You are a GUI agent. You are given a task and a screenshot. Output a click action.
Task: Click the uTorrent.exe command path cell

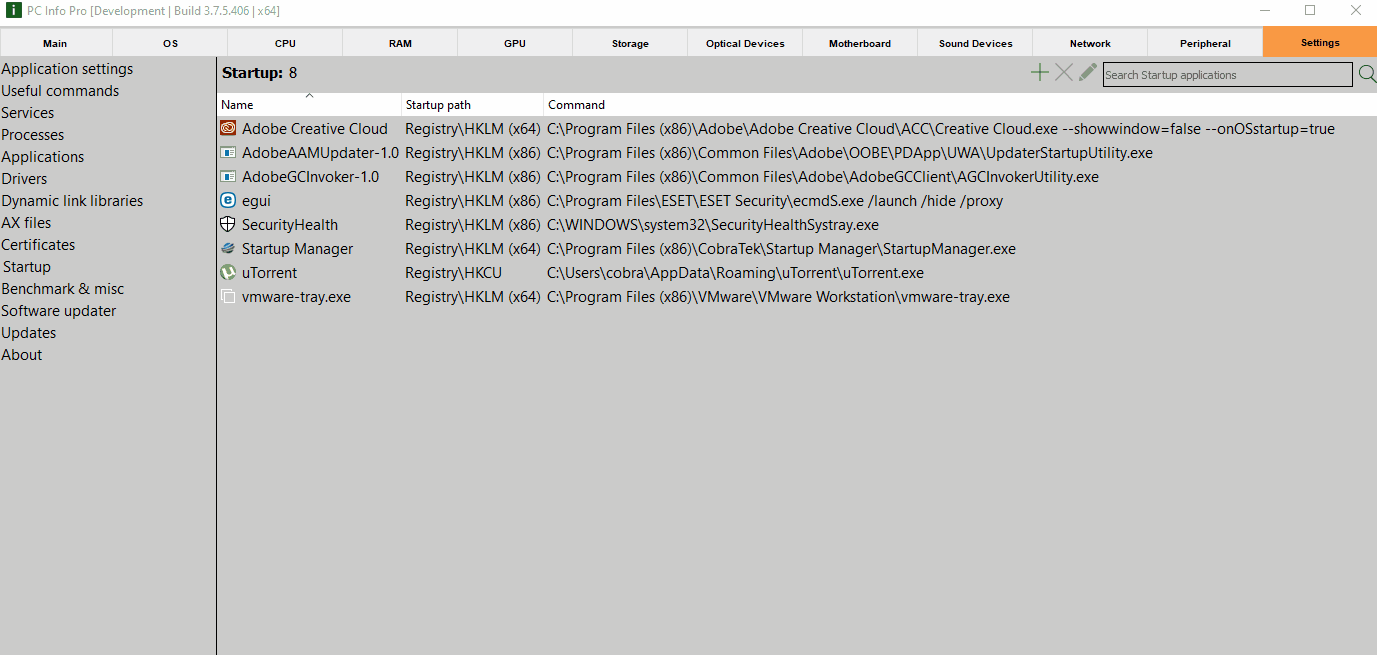735,273
